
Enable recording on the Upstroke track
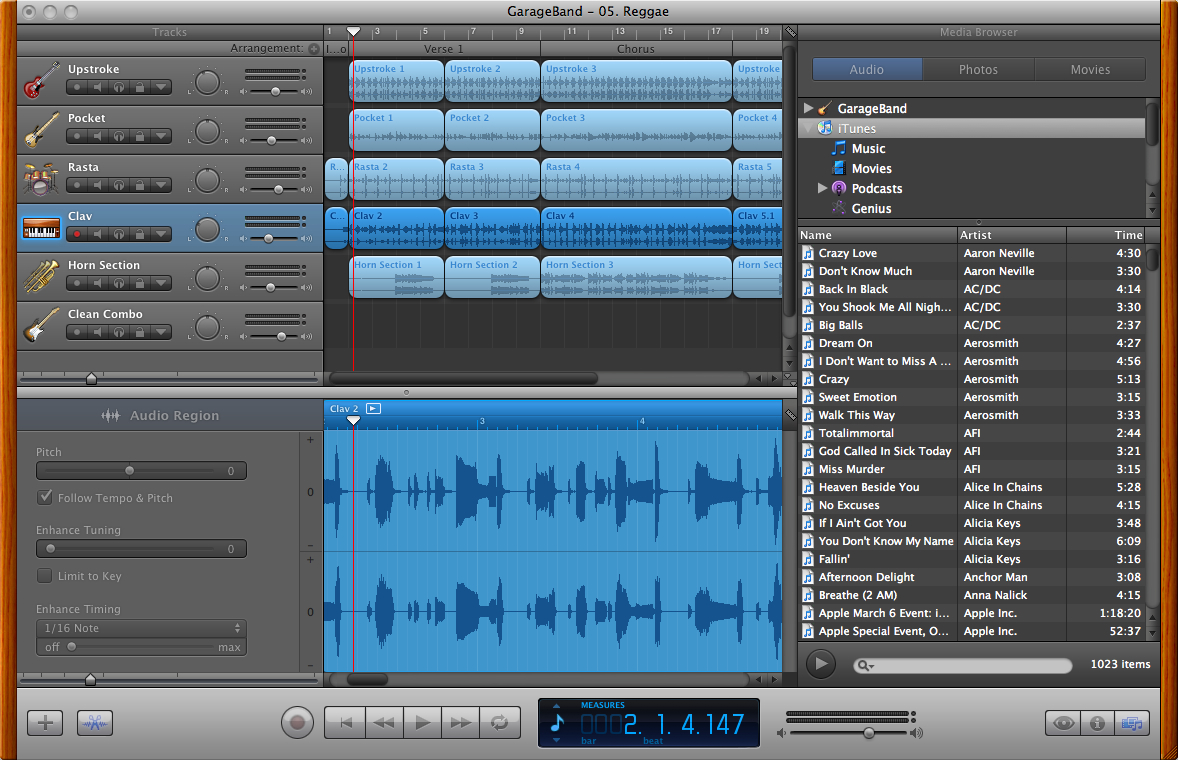(77, 87)
